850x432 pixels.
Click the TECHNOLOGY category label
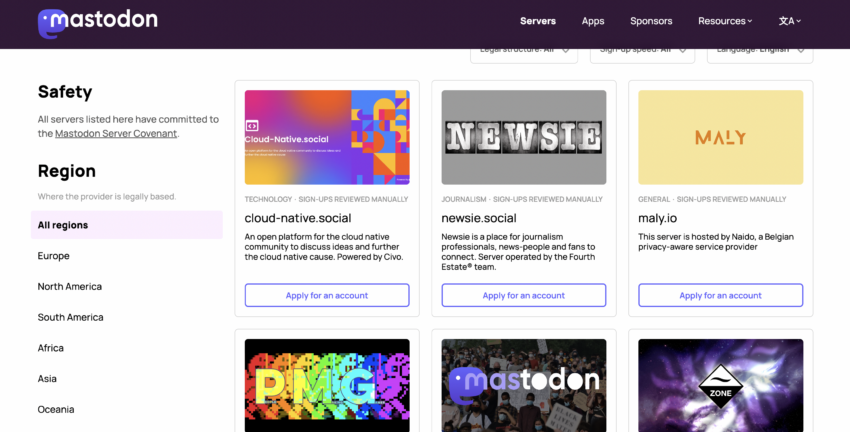268,199
